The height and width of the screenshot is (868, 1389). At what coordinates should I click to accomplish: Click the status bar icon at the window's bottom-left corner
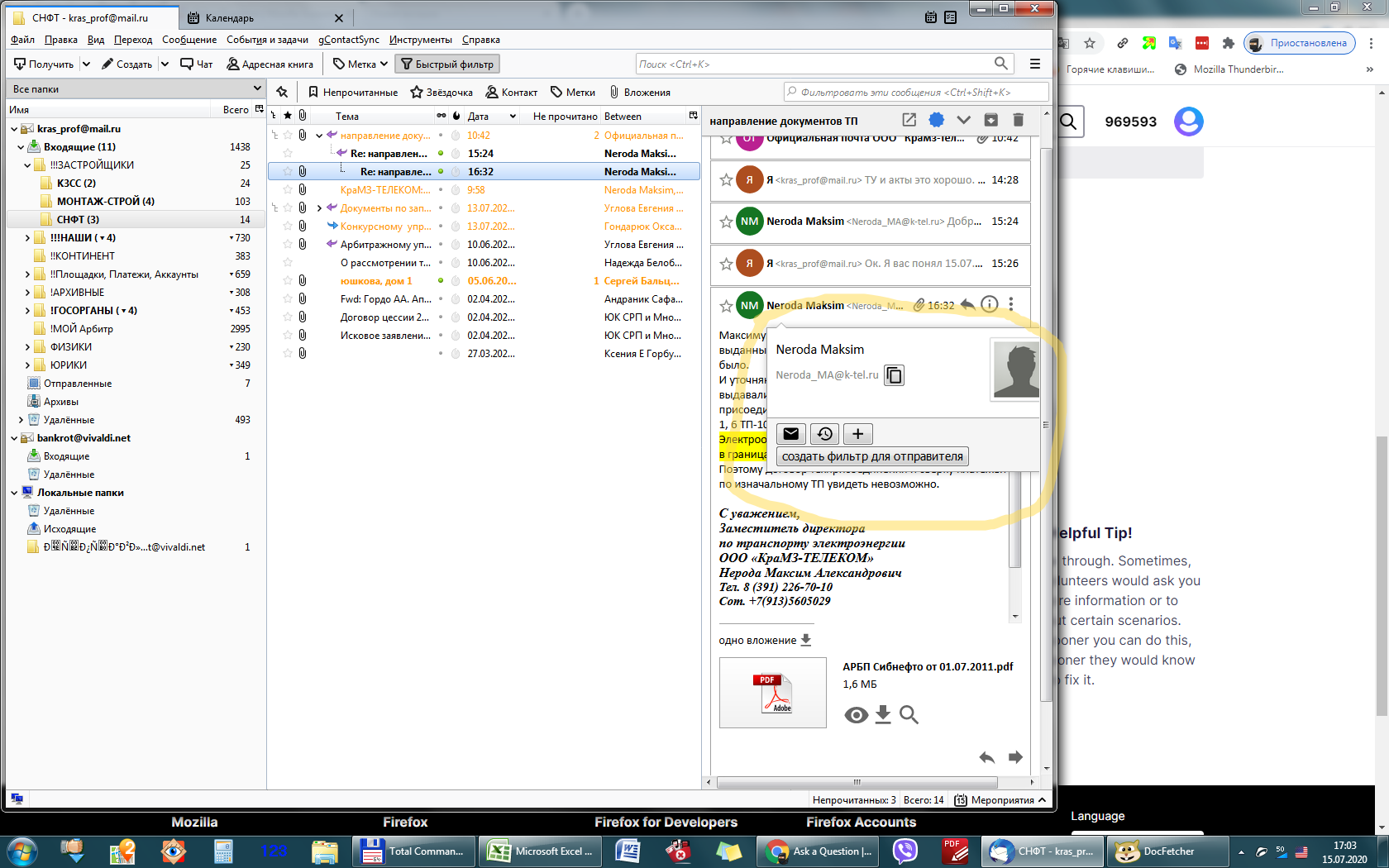point(17,799)
